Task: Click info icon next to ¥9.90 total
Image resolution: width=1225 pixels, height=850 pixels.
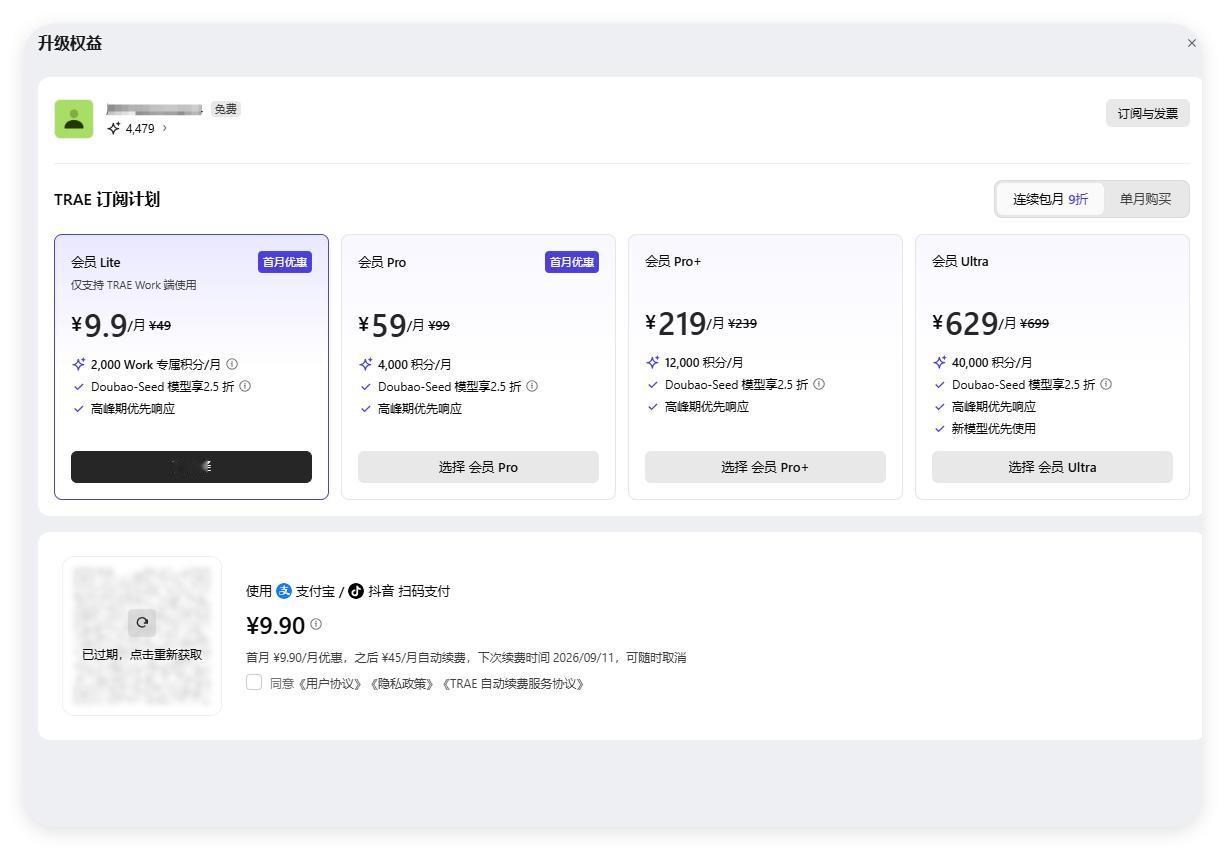Action: pyautogui.click(x=316, y=624)
